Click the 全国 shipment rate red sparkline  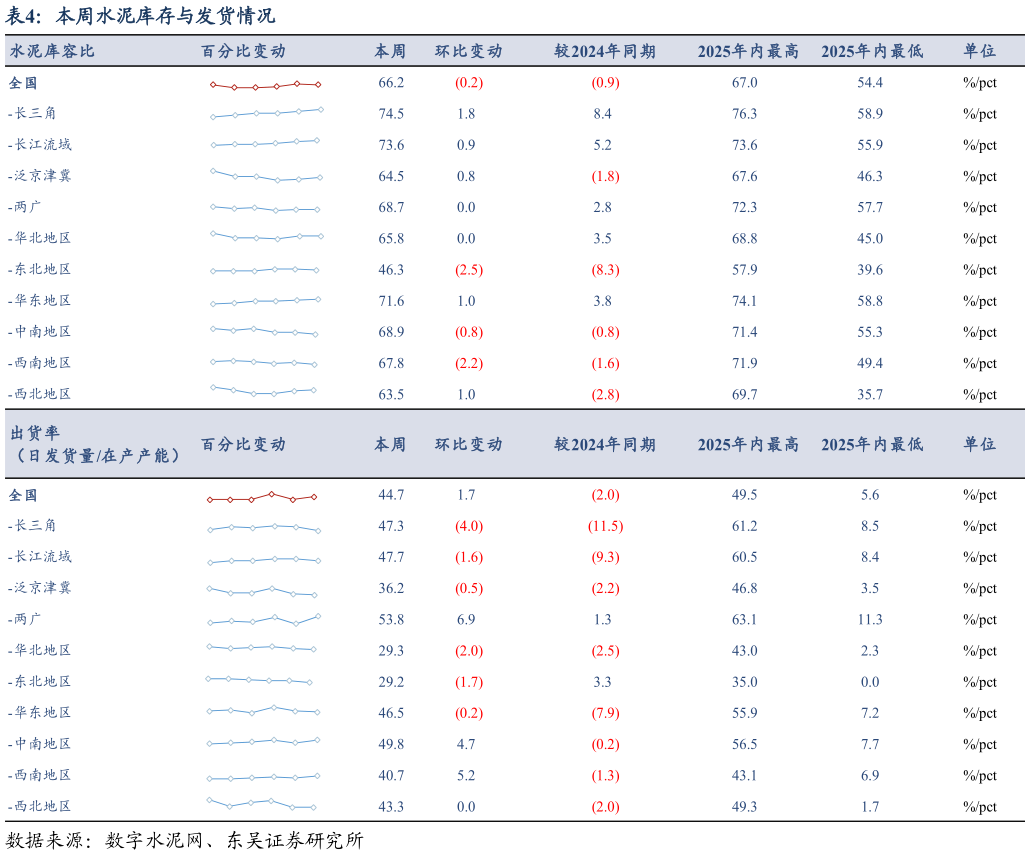(x=265, y=495)
